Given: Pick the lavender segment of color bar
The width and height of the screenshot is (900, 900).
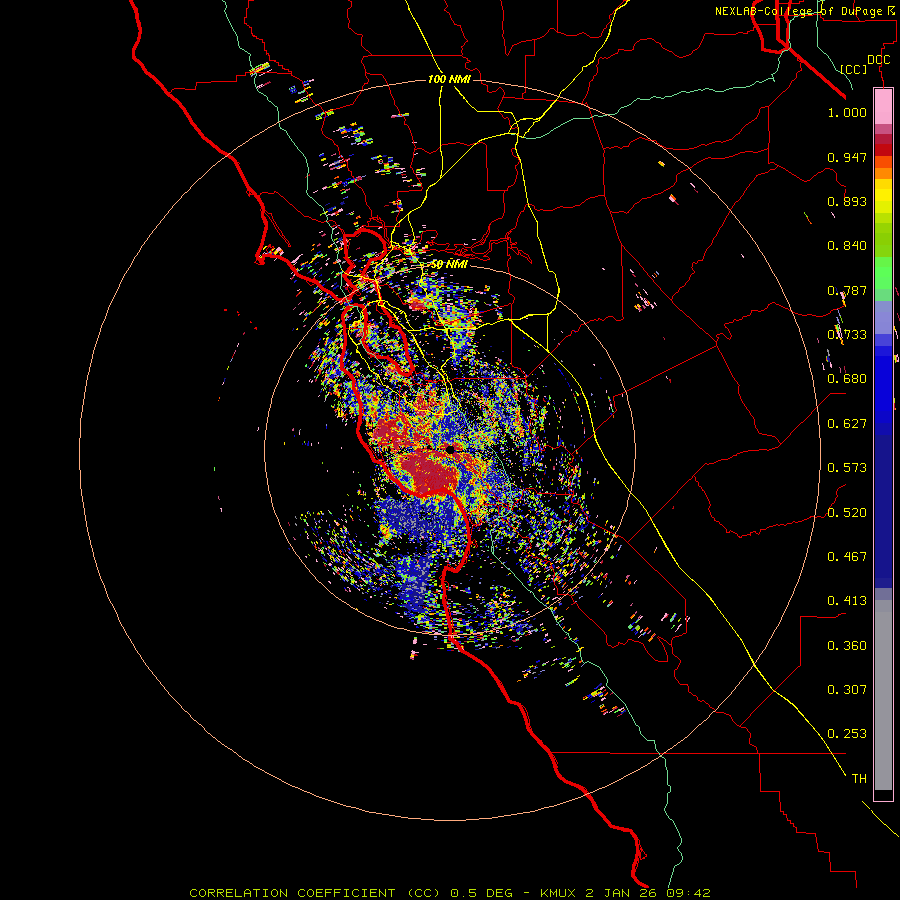Looking at the screenshot, I should (x=883, y=317).
